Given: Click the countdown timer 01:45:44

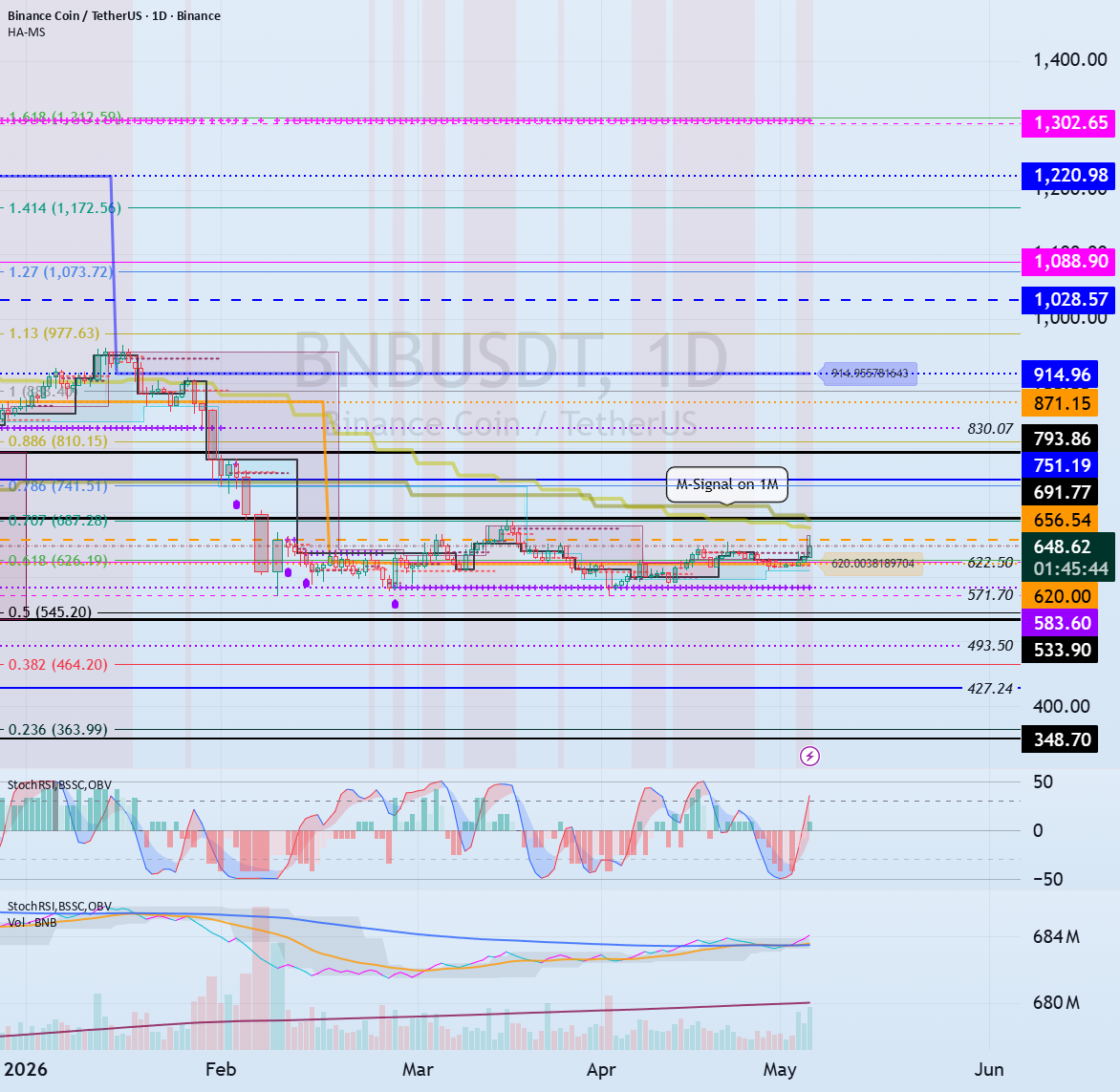Looking at the screenshot, I should (1070, 569).
